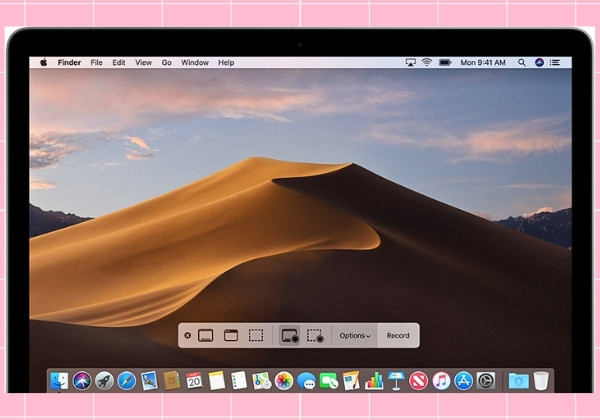
Task: Open System Preferences gear in Dock
Action: coord(486,381)
